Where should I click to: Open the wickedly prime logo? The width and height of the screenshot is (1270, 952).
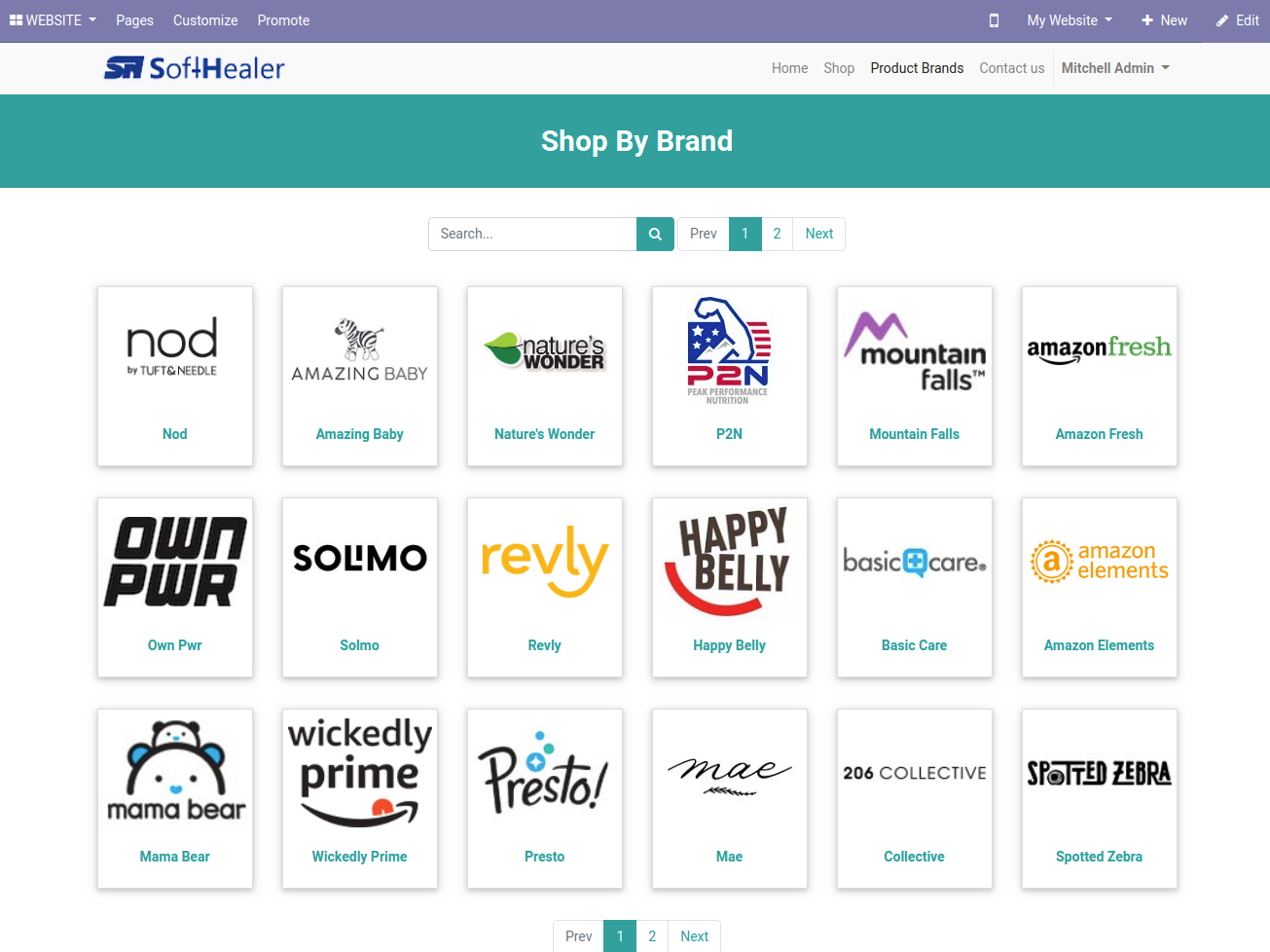pyautogui.click(x=360, y=772)
